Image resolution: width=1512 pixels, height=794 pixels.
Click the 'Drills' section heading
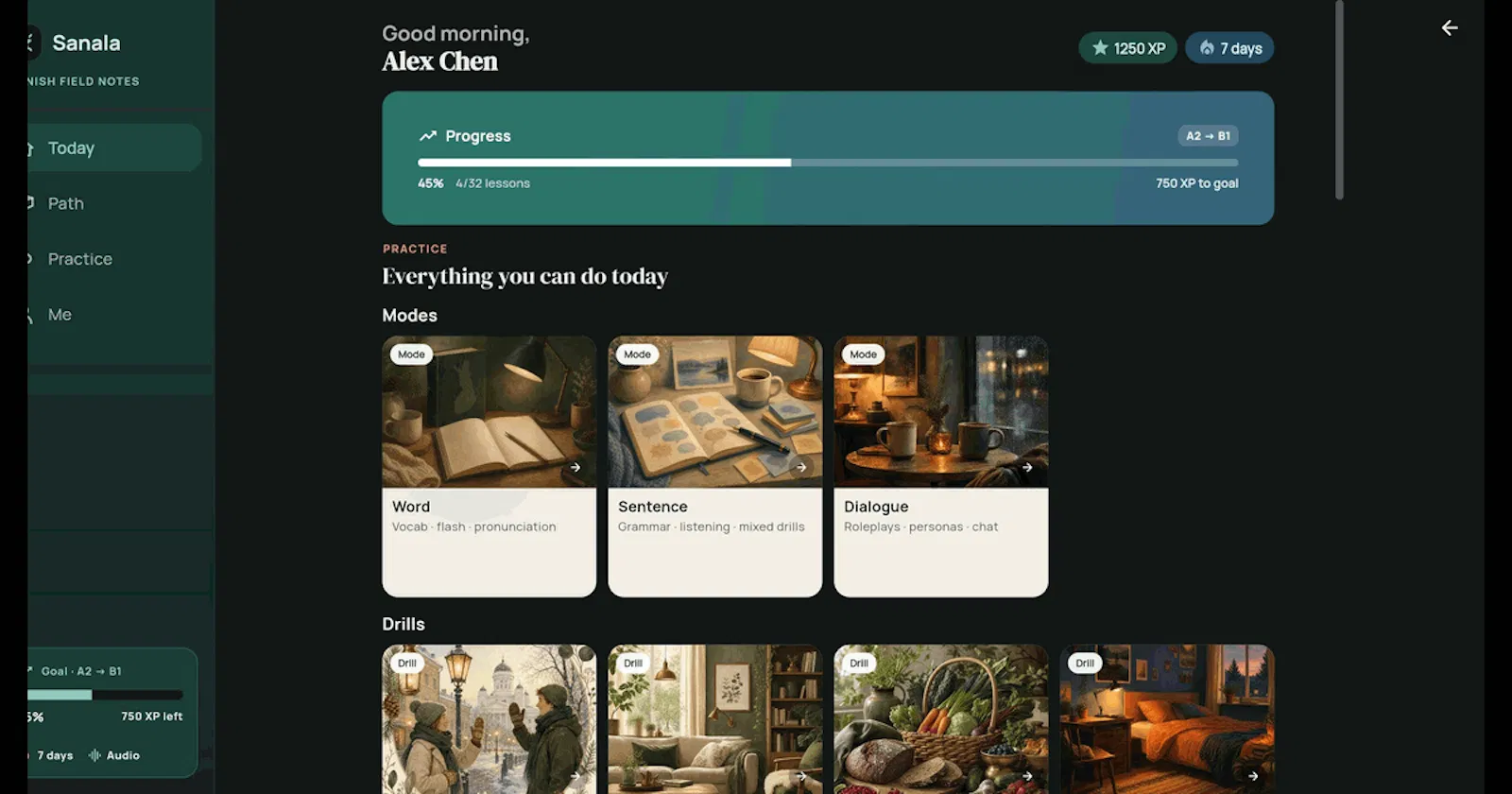click(404, 624)
